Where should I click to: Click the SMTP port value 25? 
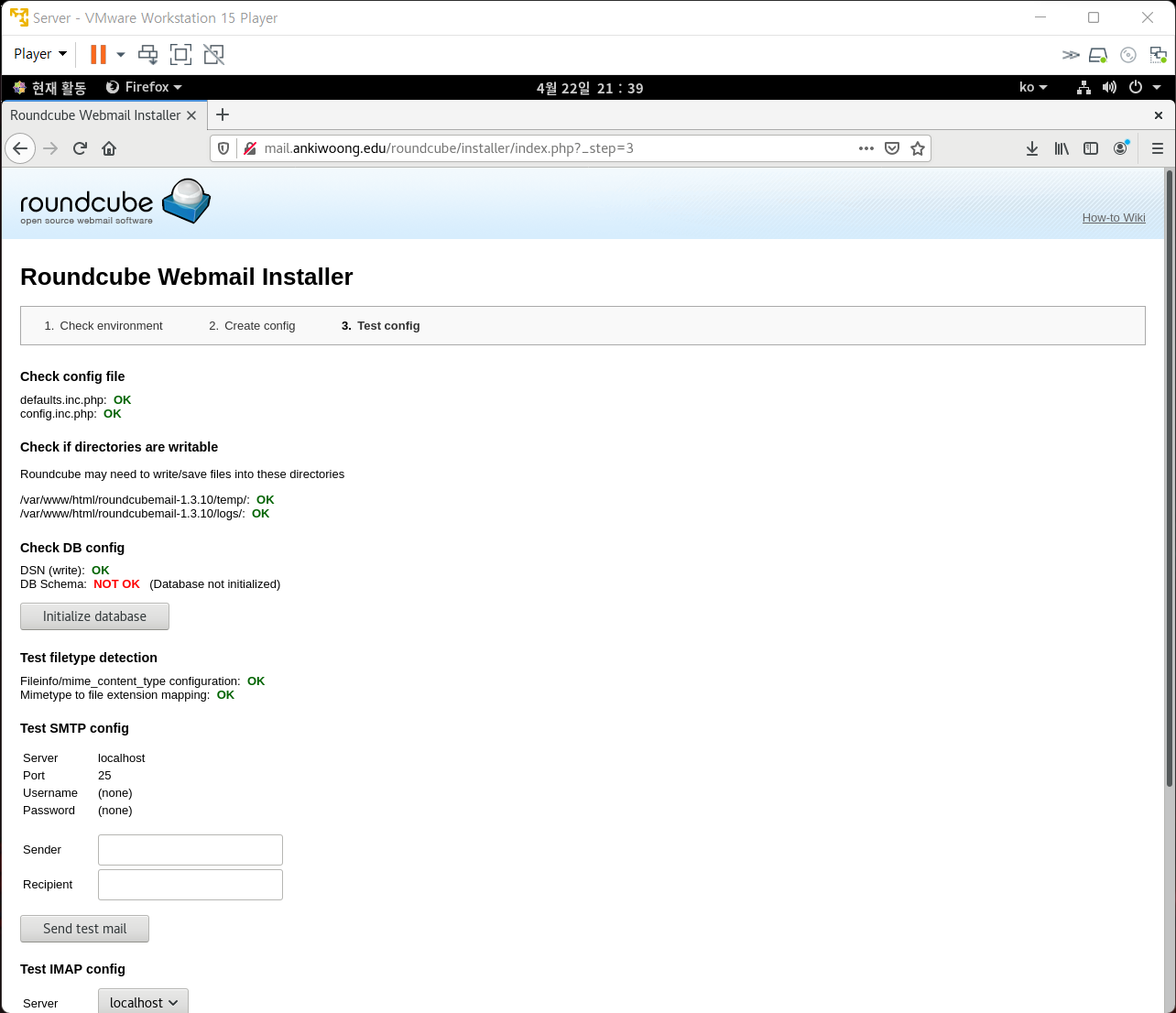click(104, 776)
